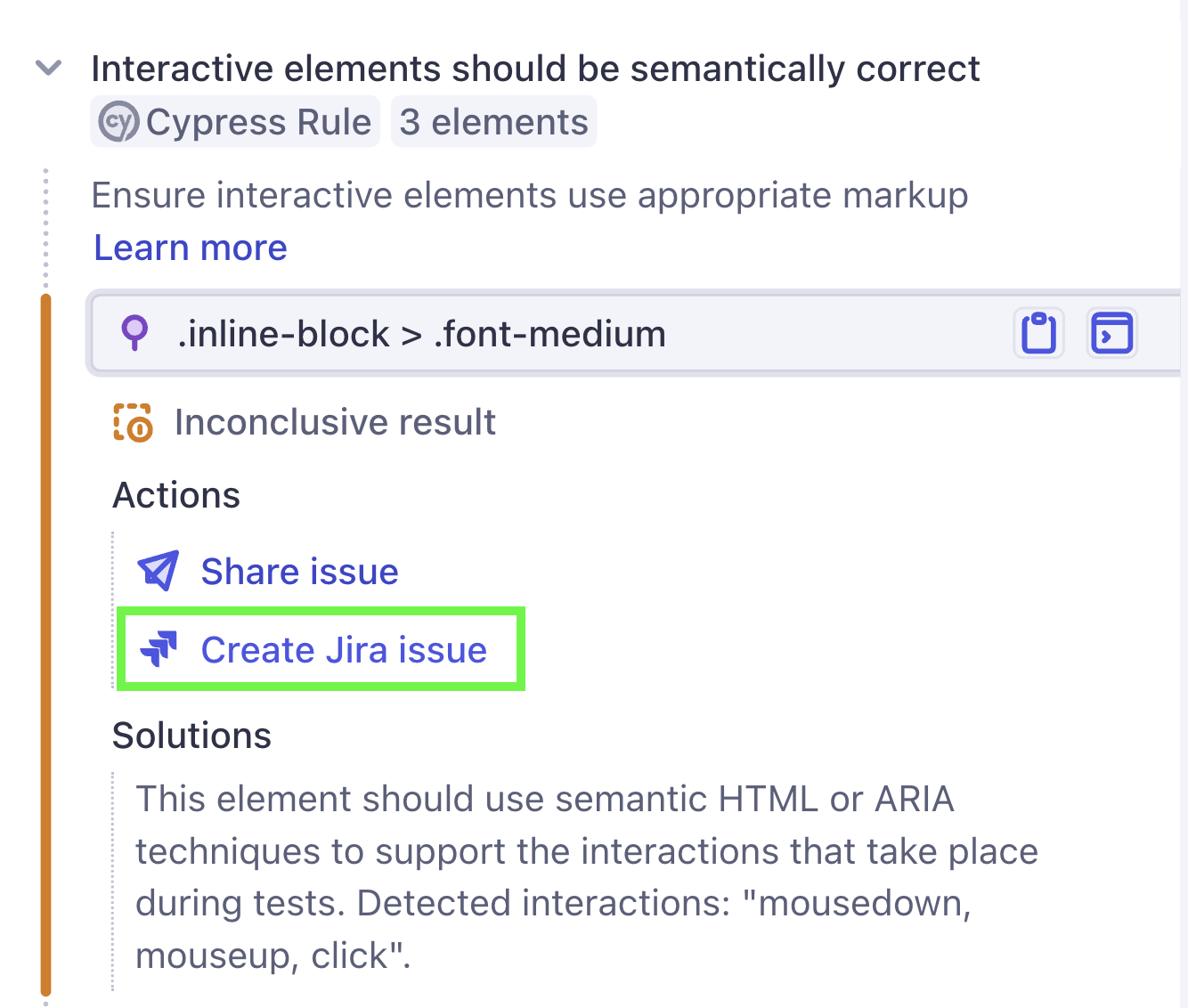The height and width of the screenshot is (1008, 1188).
Task: Create a Jira issue for this element
Action: [344, 649]
